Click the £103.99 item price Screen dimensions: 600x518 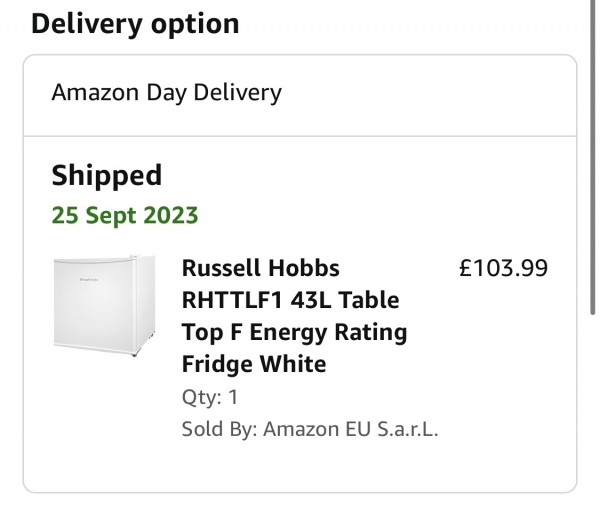pyautogui.click(x=503, y=268)
